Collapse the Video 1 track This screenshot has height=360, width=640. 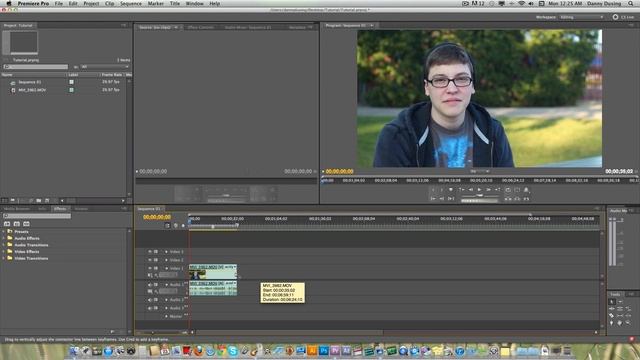click(x=166, y=268)
